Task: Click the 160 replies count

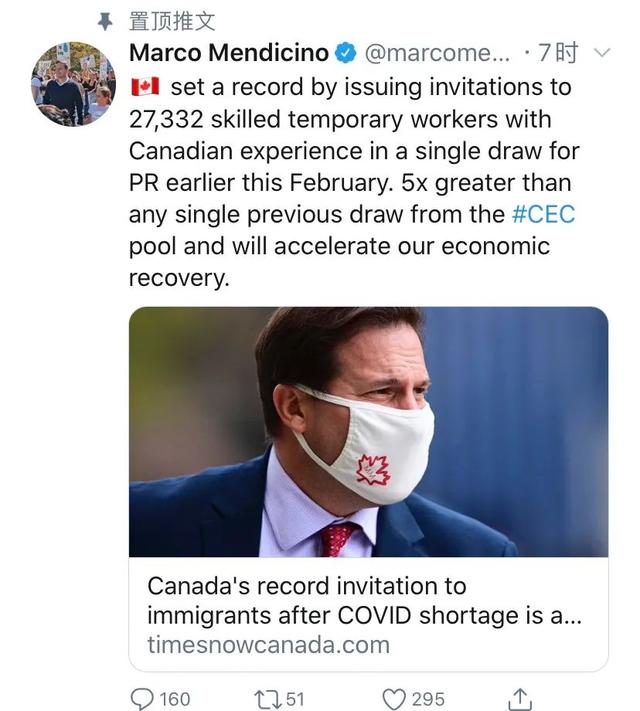Action: tap(174, 698)
